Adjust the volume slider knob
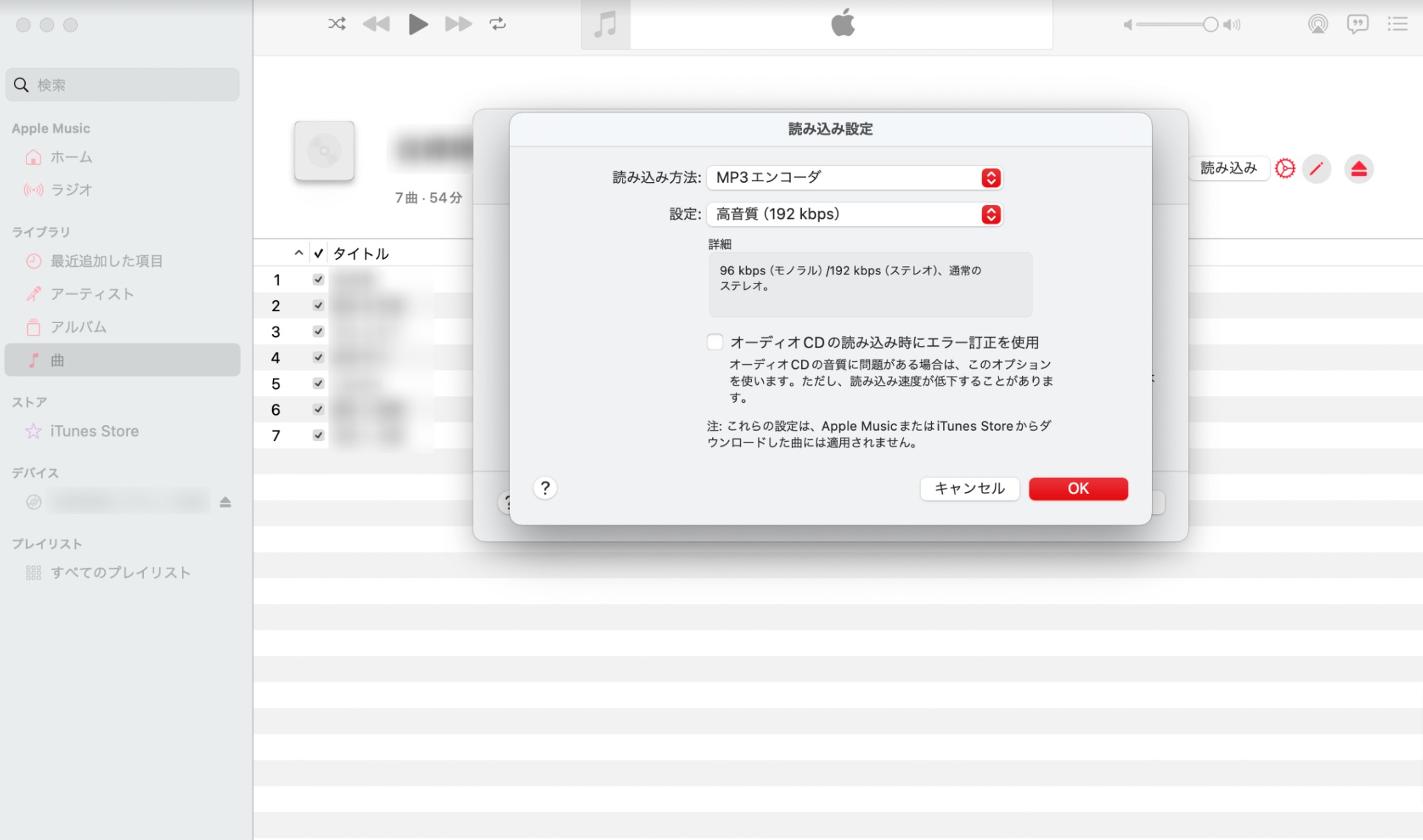The height and width of the screenshot is (840, 1423). click(x=1210, y=25)
